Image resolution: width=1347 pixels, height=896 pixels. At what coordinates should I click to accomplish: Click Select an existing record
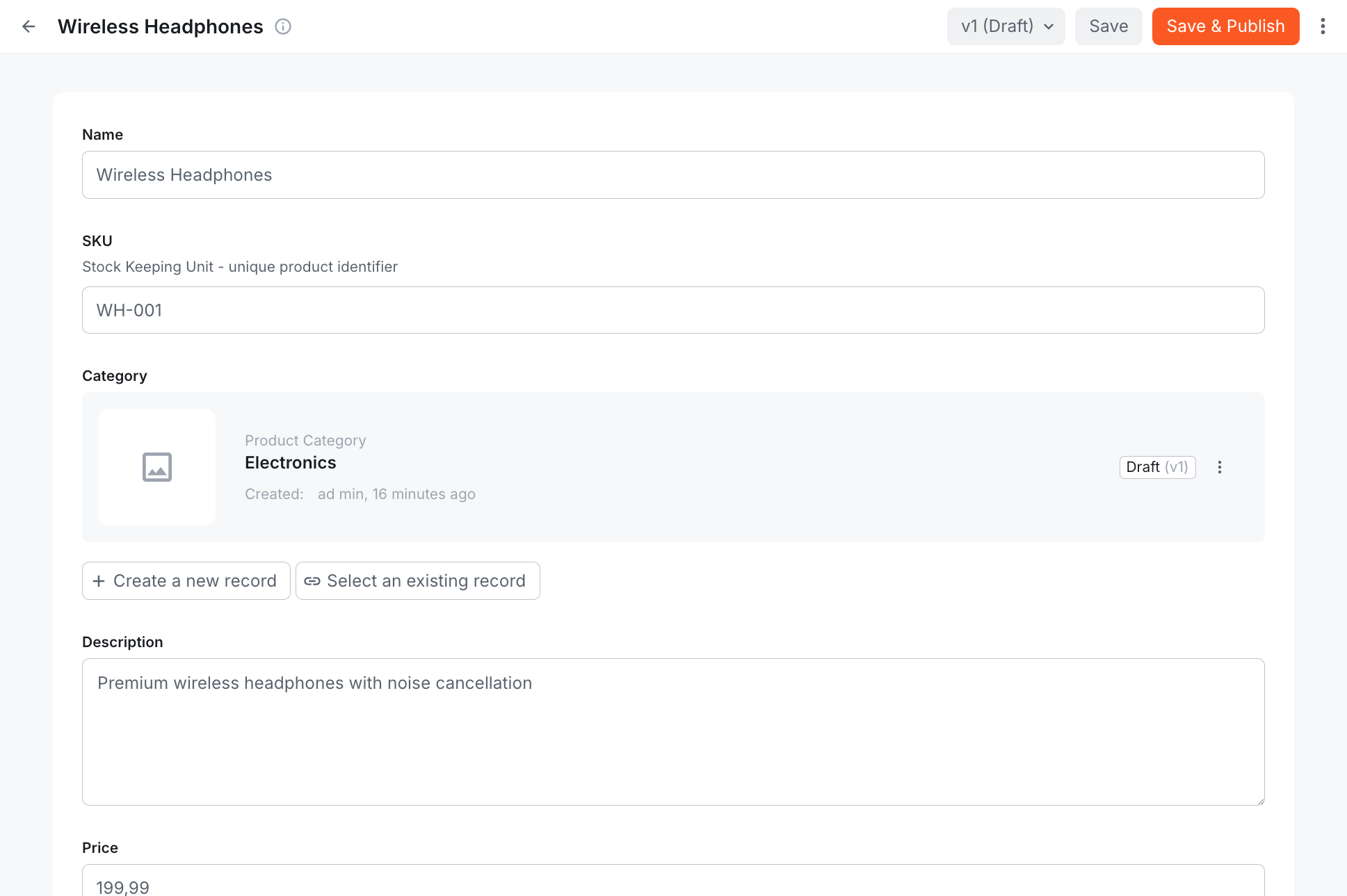pyautogui.click(x=417, y=580)
